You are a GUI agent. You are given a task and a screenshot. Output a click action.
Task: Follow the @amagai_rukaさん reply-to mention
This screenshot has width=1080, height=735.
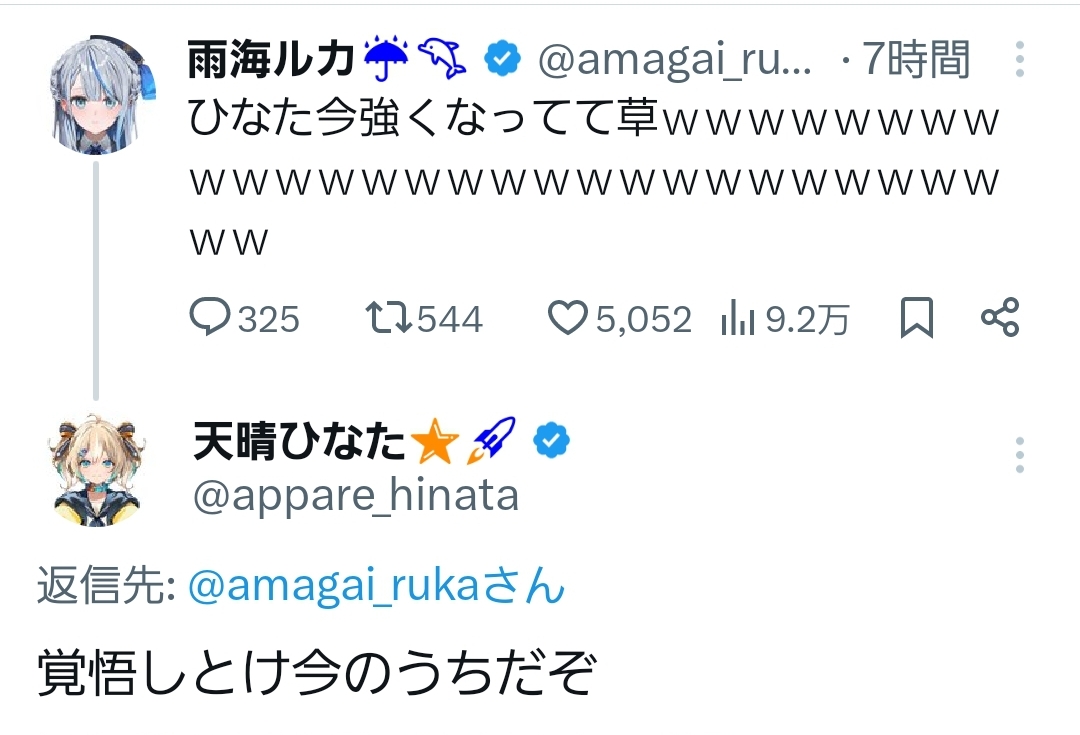click(376, 586)
